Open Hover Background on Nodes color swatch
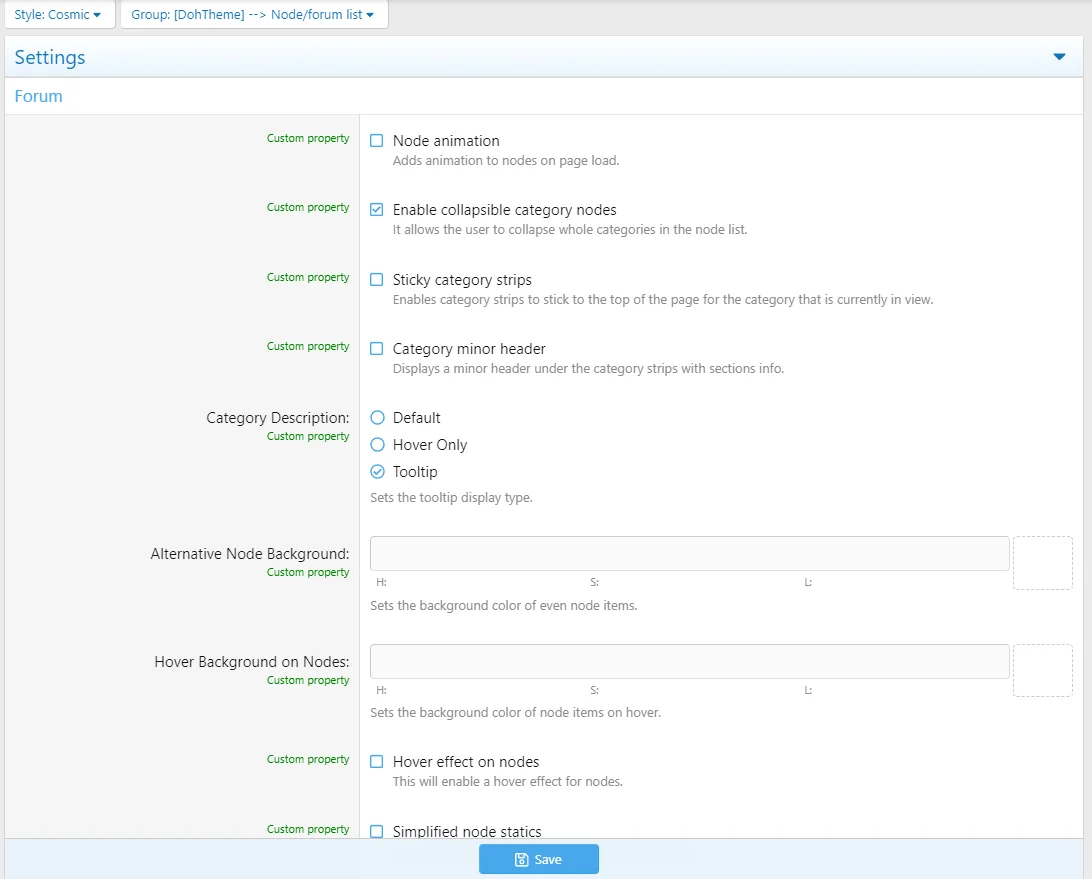 (1042, 671)
